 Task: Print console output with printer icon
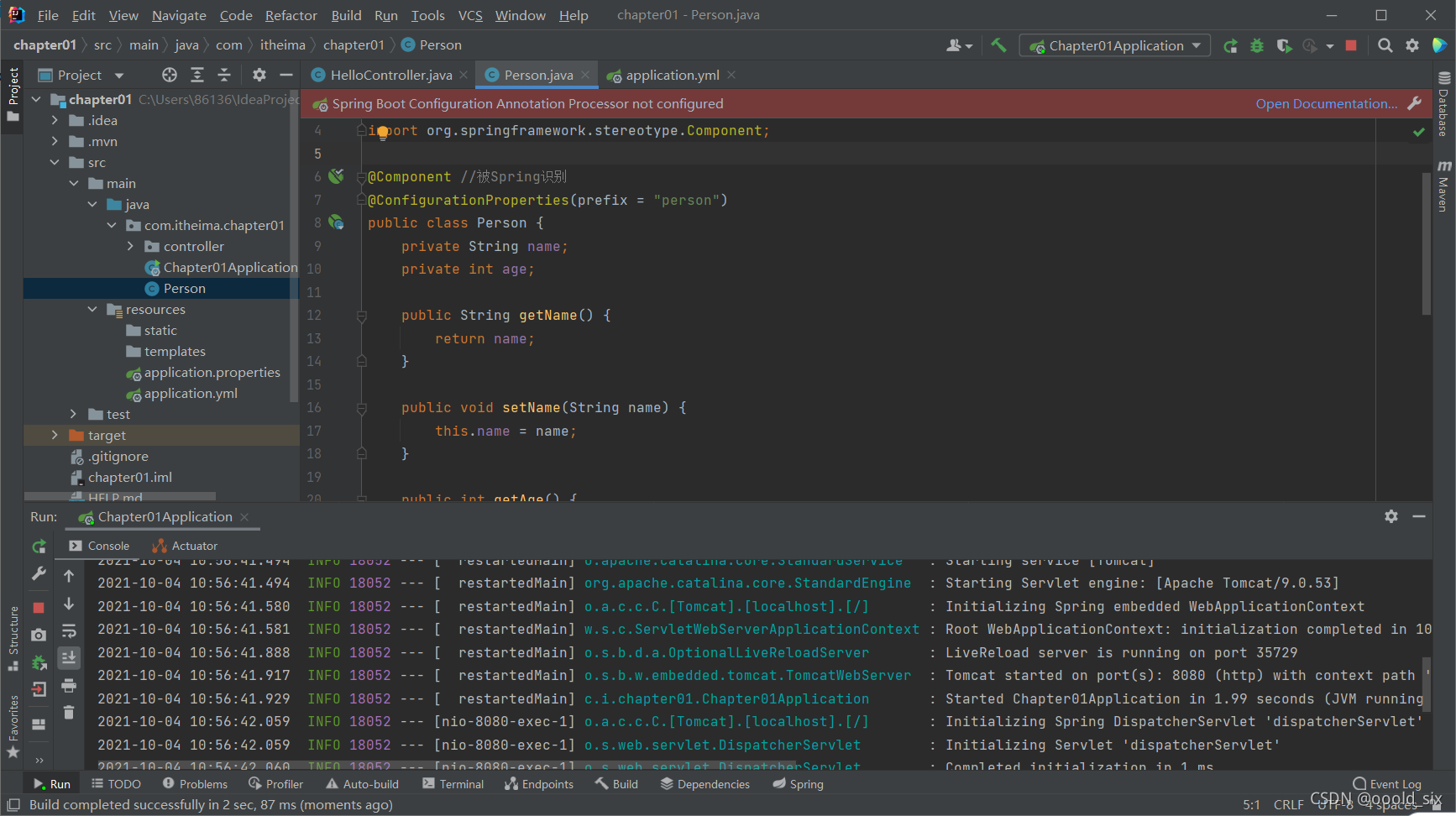point(69,685)
